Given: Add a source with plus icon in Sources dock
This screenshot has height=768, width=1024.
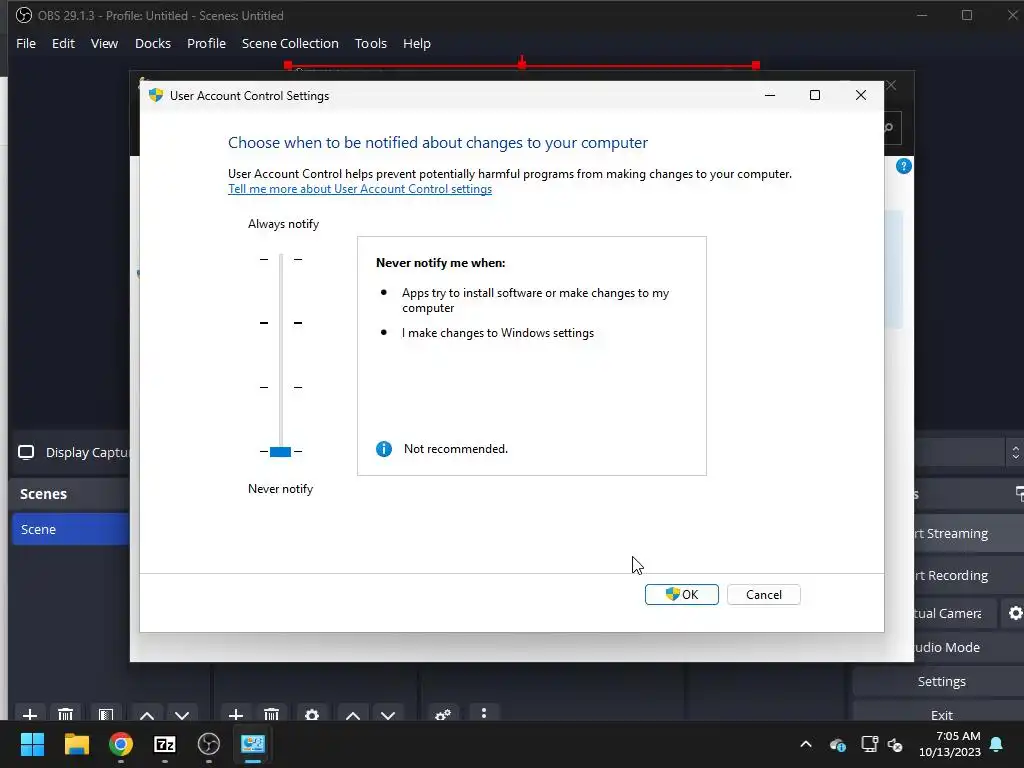Looking at the screenshot, I should [x=236, y=714].
